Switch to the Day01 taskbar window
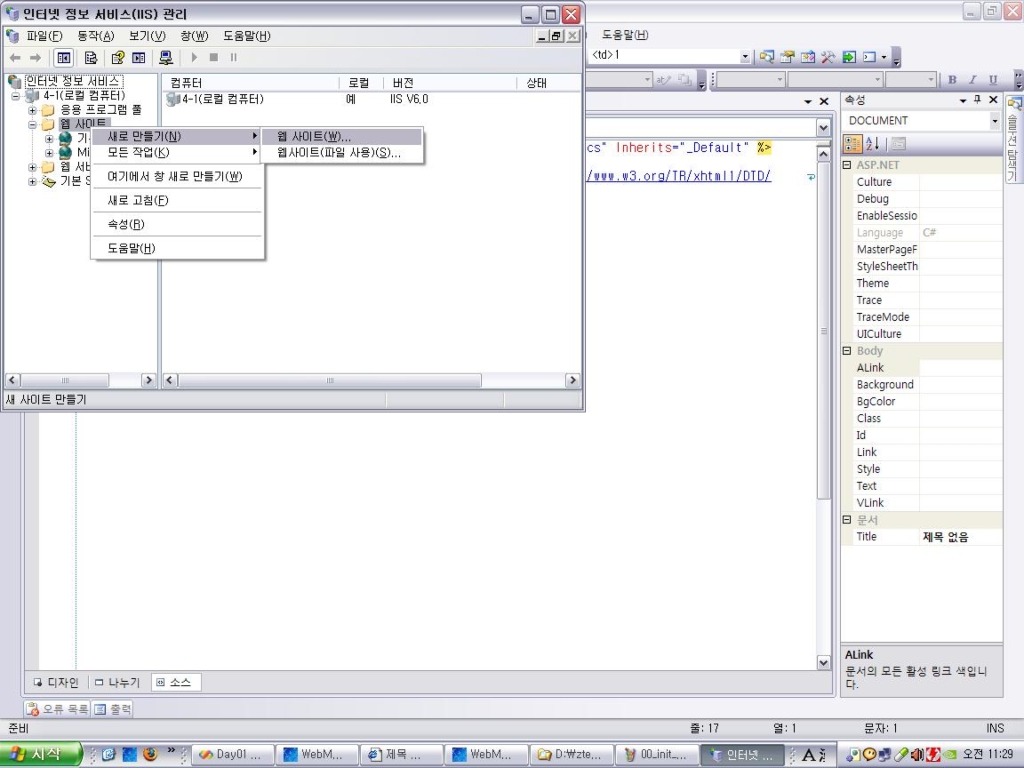This screenshot has width=1024, height=768. 233,755
